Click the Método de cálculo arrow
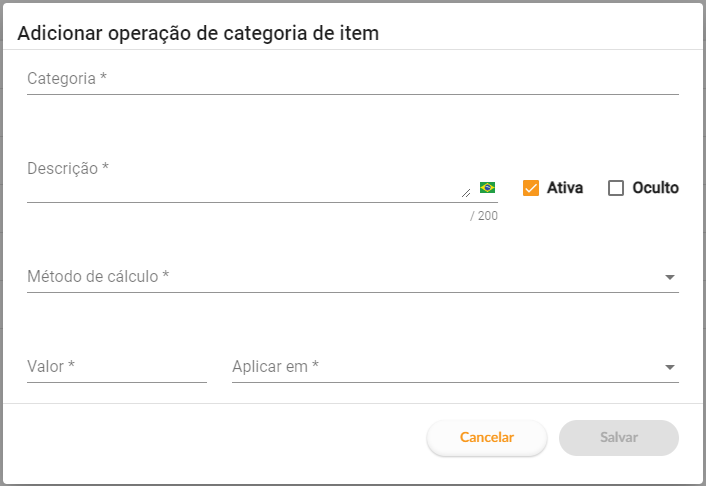The image size is (706, 486). [670, 277]
